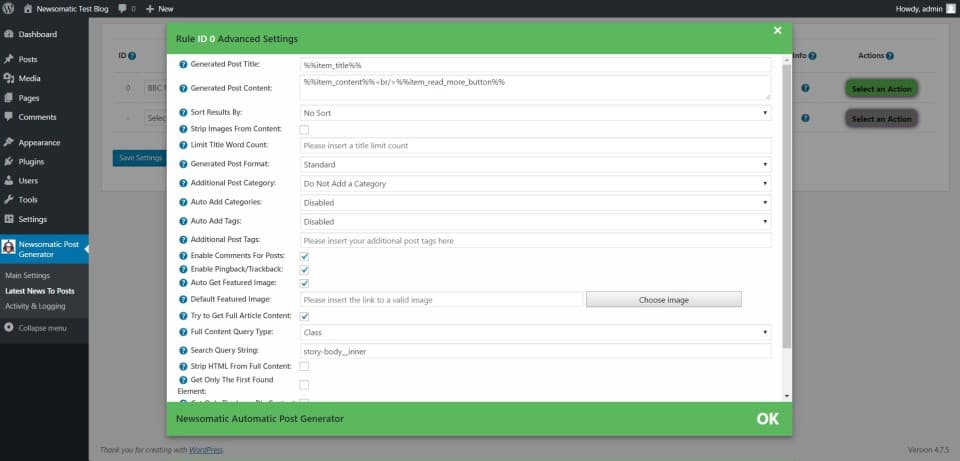The image size is (960, 461).
Task: Click the Generated Post Title input field
Action: click(x=535, y=65)
